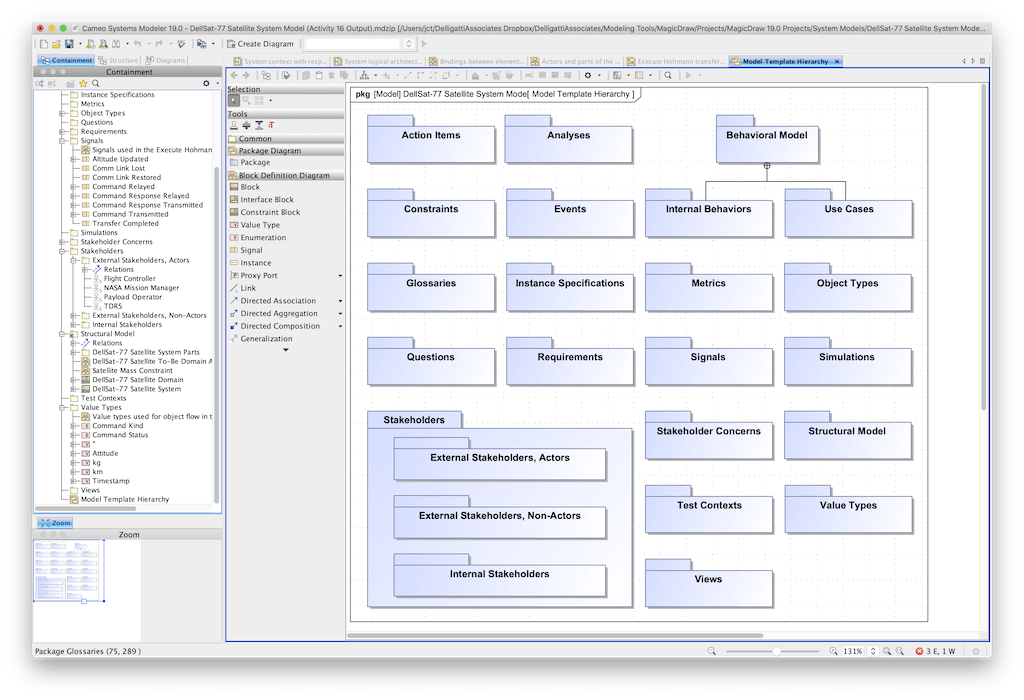The image size is (1024, 700).
Task: Open the System logical architecture diagram tab
Action: pos(377,61)
